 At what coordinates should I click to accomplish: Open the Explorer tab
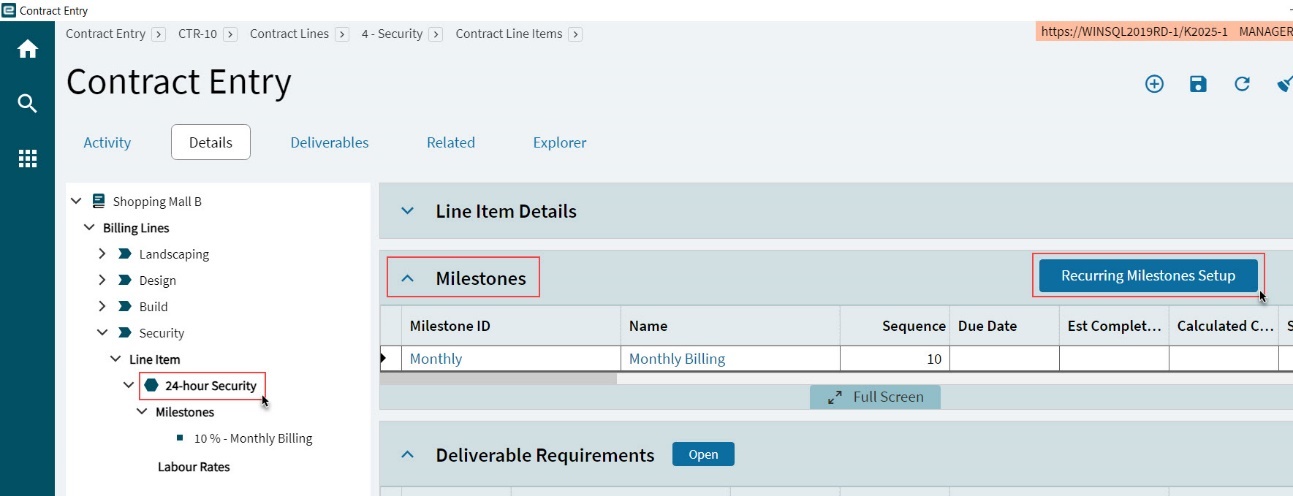click(560, 142)
